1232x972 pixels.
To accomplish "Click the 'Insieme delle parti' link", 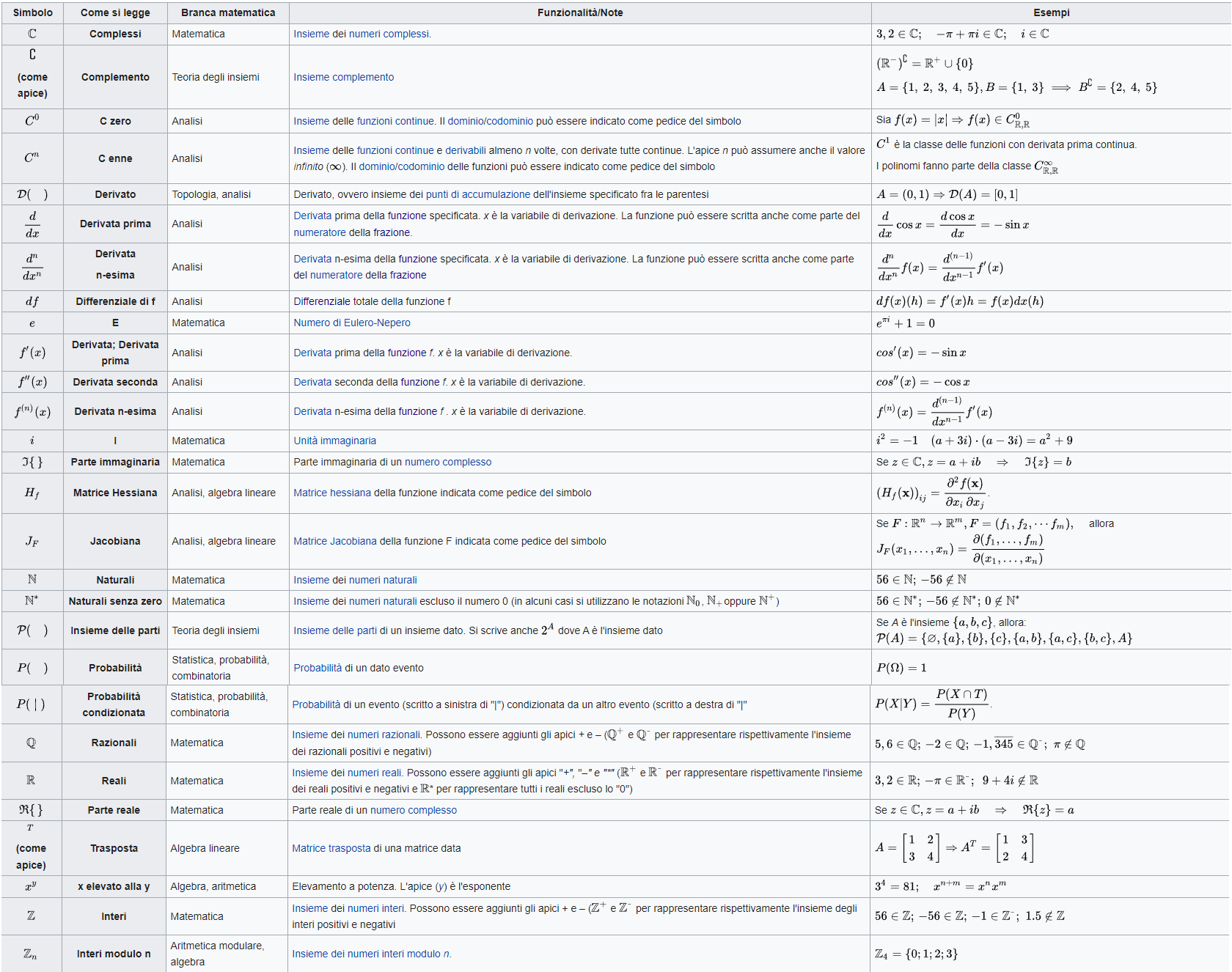I will (x=335, y=630).
